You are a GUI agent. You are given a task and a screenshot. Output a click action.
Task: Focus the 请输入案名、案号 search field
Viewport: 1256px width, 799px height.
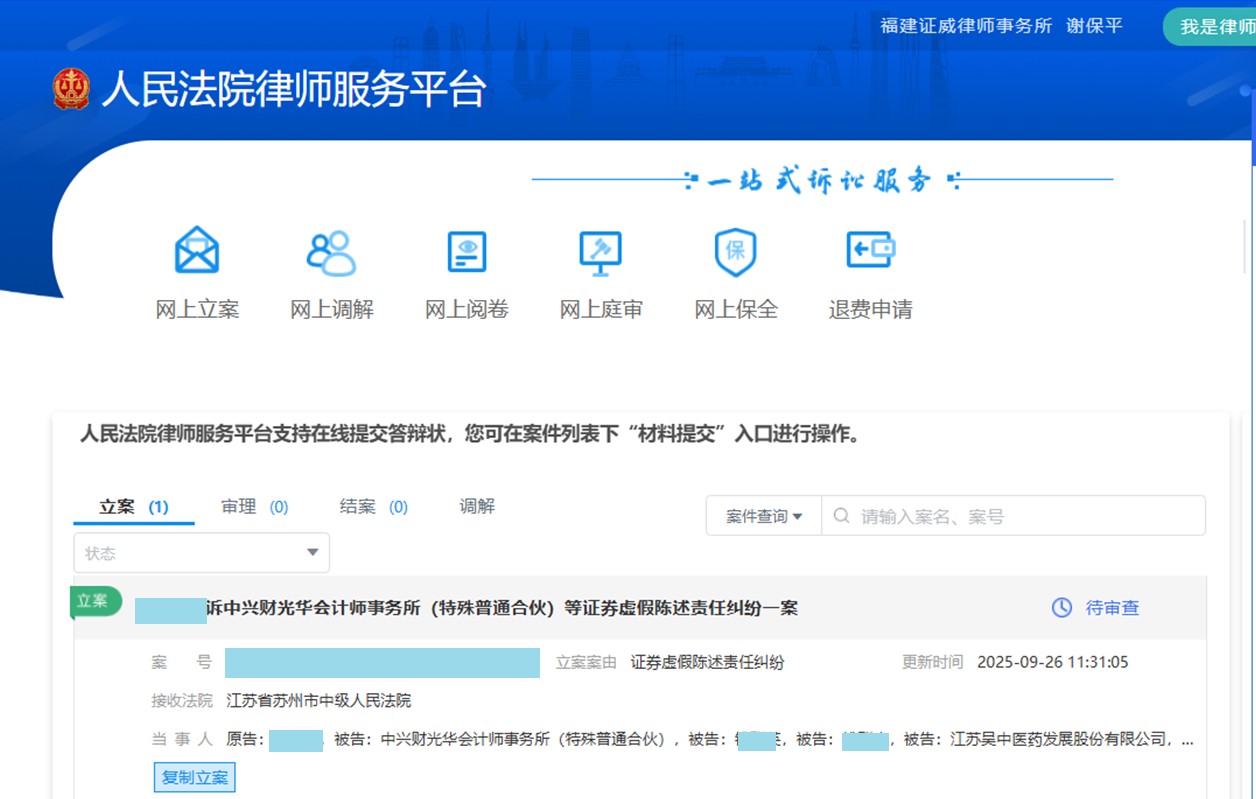click(1013, 516)
